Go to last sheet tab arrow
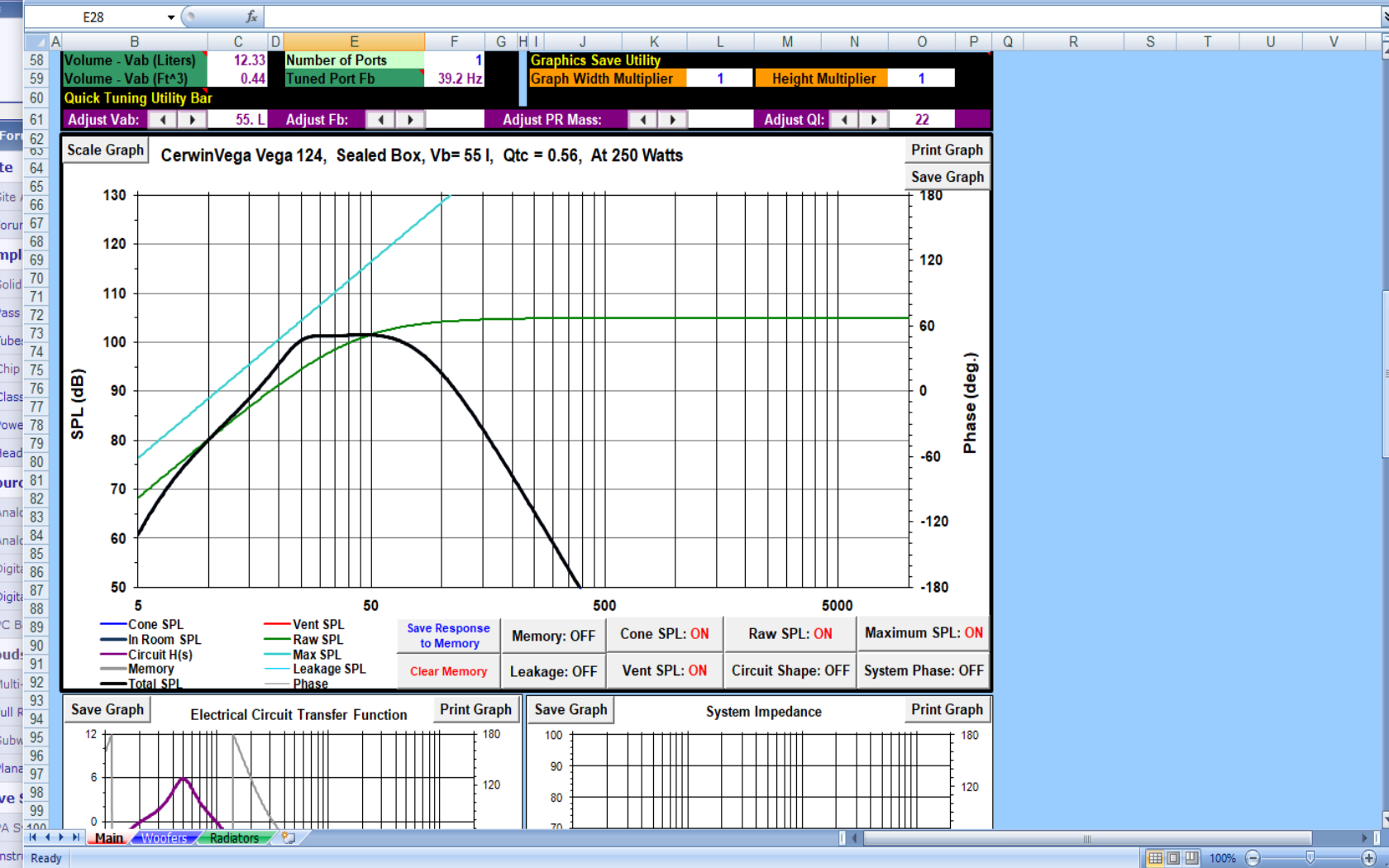This screenshot has height=868, width=1389. [75, 837]
